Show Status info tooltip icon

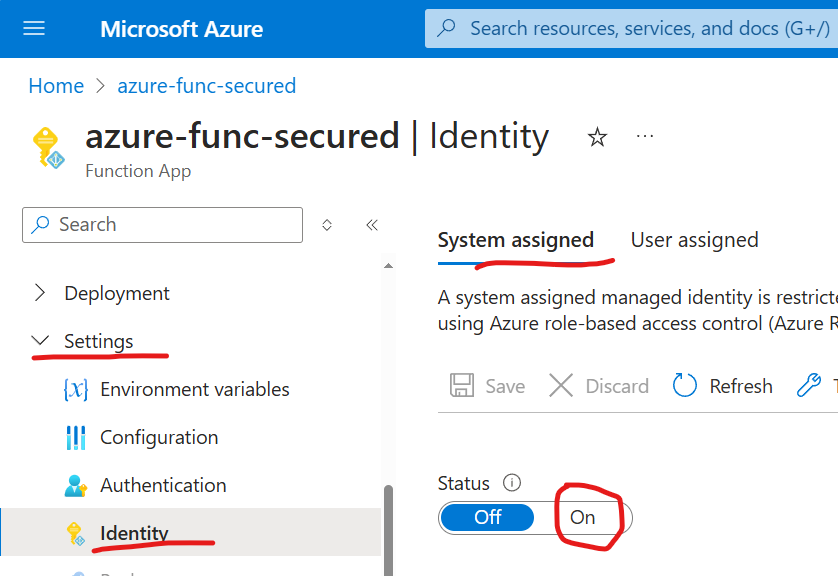pos(511,483)
